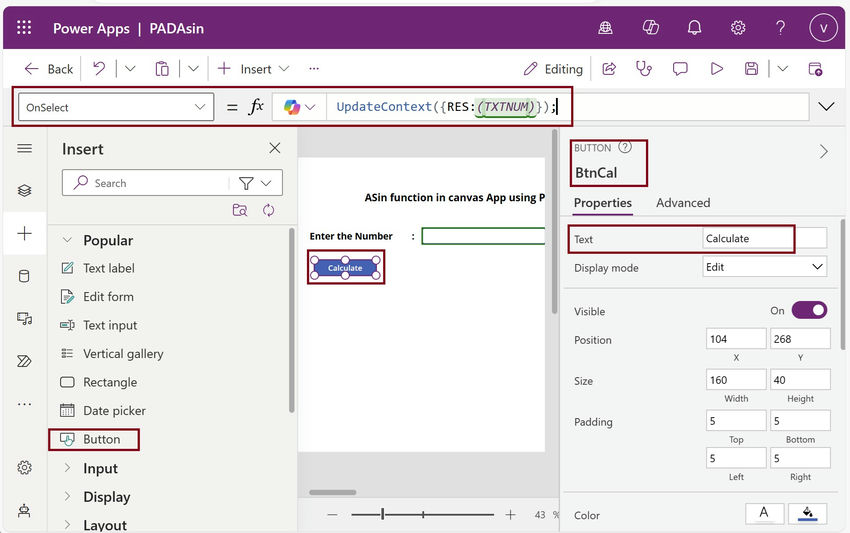The height and width of the screenshot is (533, 850).
Task: Preview the app with Play icon
Action: [717, 69]
